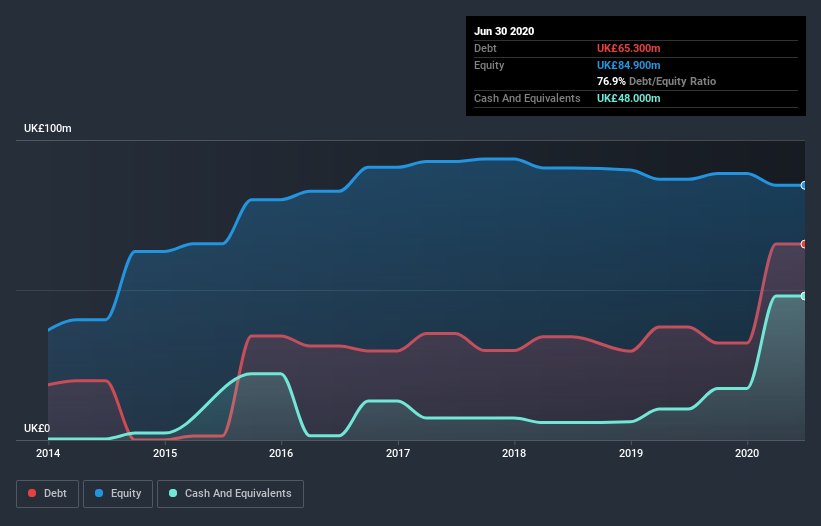Click the 2018 x-axis label
Viewport: 821px width, 526px height.
pyautogui.click(x=514, y=453)
